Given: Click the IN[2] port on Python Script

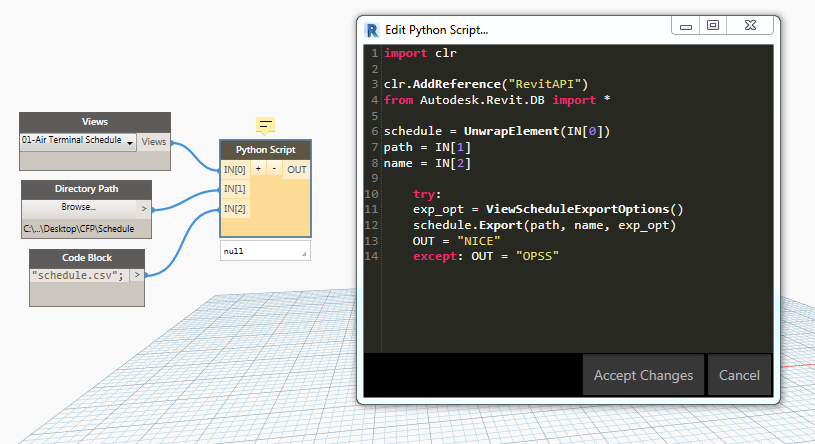Looking at the screenshot, I should [234, 208].
